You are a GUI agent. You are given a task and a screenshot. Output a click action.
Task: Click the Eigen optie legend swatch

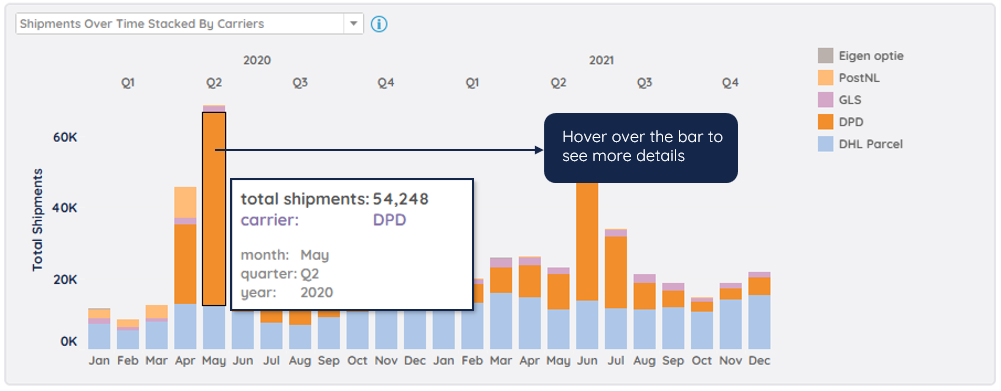point(825,56)
